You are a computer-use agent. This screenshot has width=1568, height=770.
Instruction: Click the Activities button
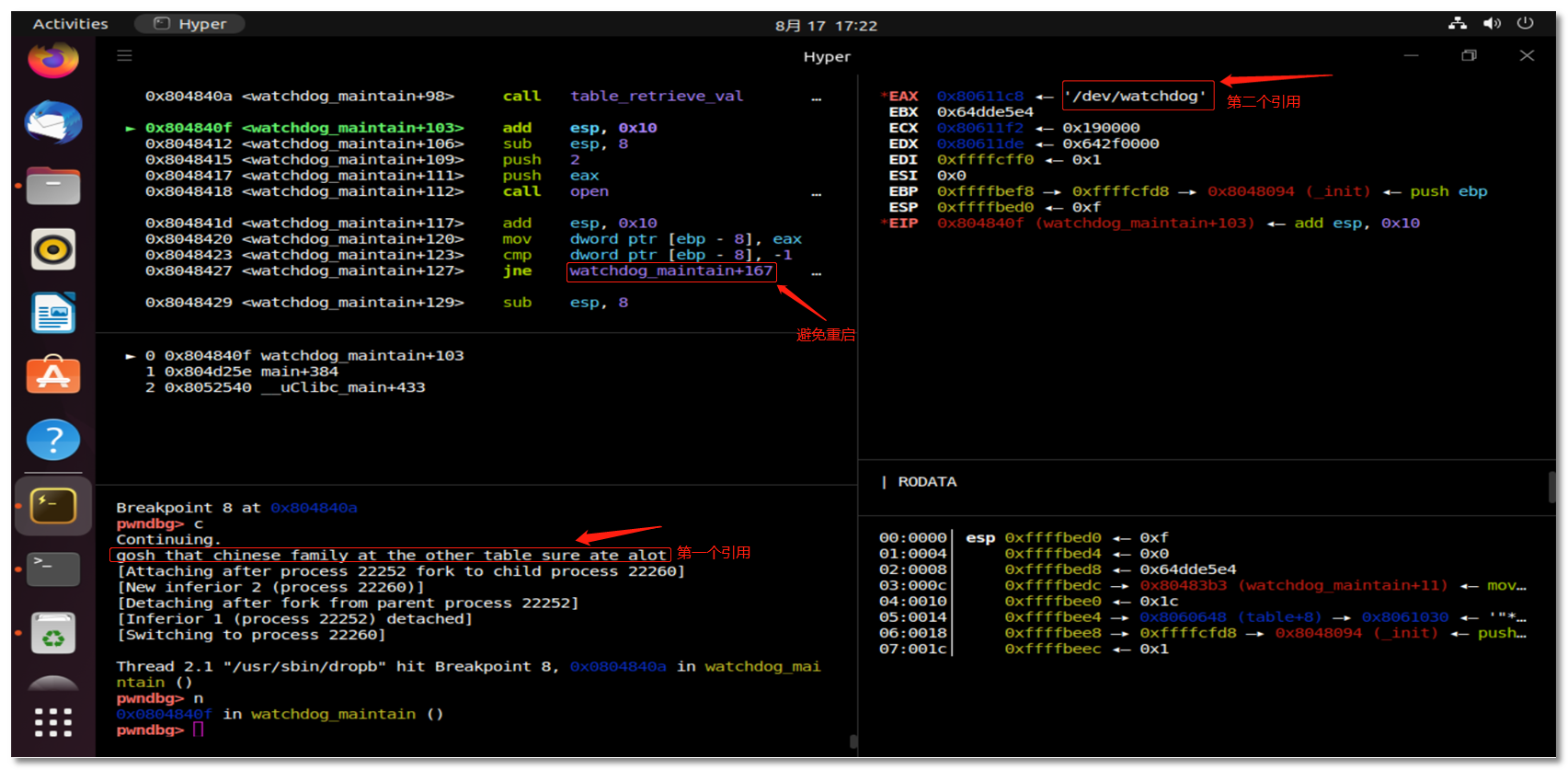click(70, 24)
